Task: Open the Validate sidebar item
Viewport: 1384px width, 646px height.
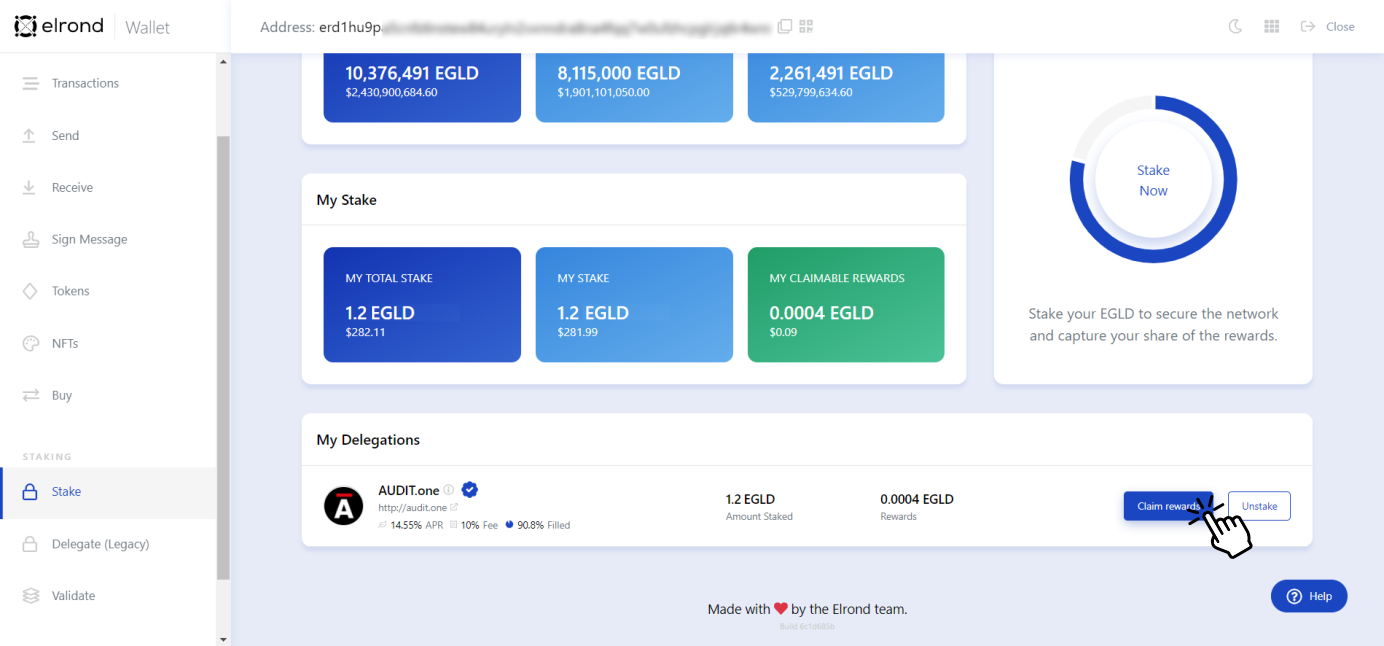Action: pos(108,596)
